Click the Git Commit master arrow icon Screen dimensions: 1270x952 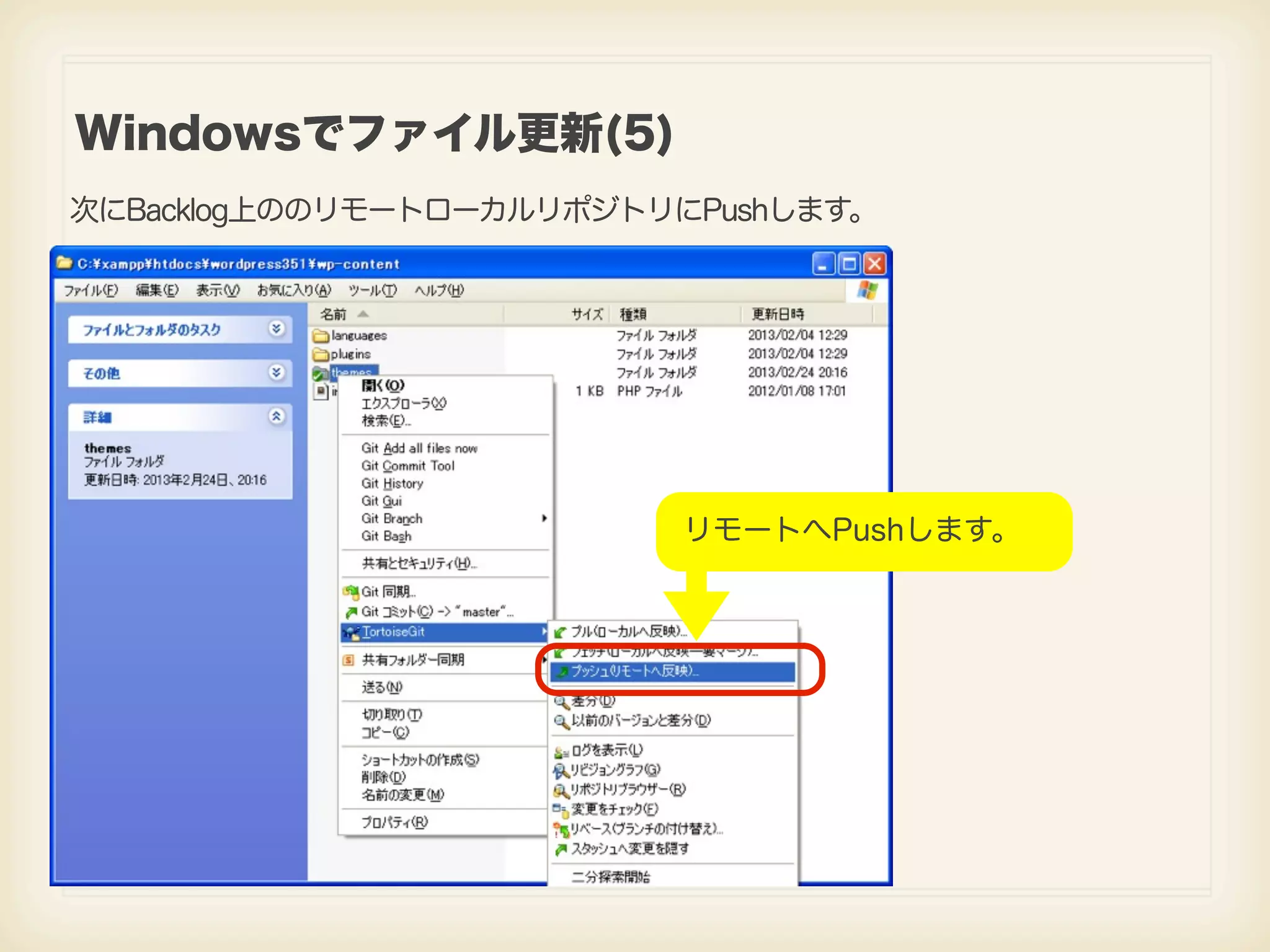click(x=351, y=612)
